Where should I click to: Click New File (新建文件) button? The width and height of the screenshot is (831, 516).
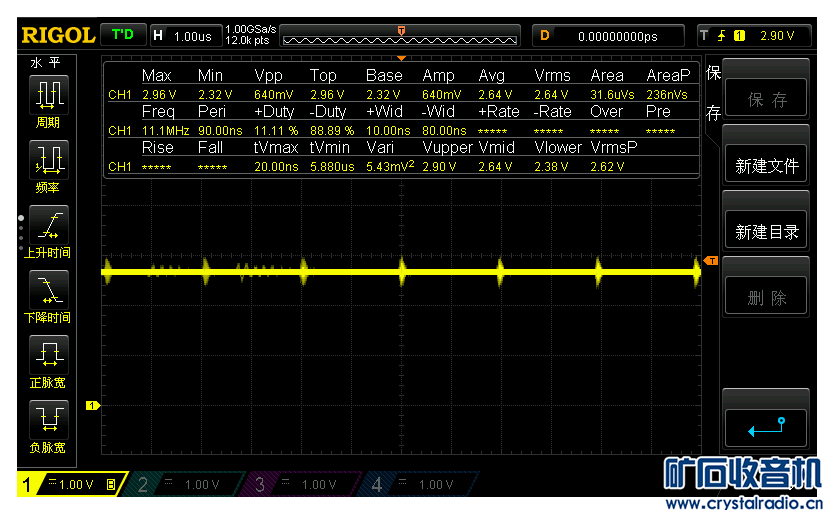766,166
